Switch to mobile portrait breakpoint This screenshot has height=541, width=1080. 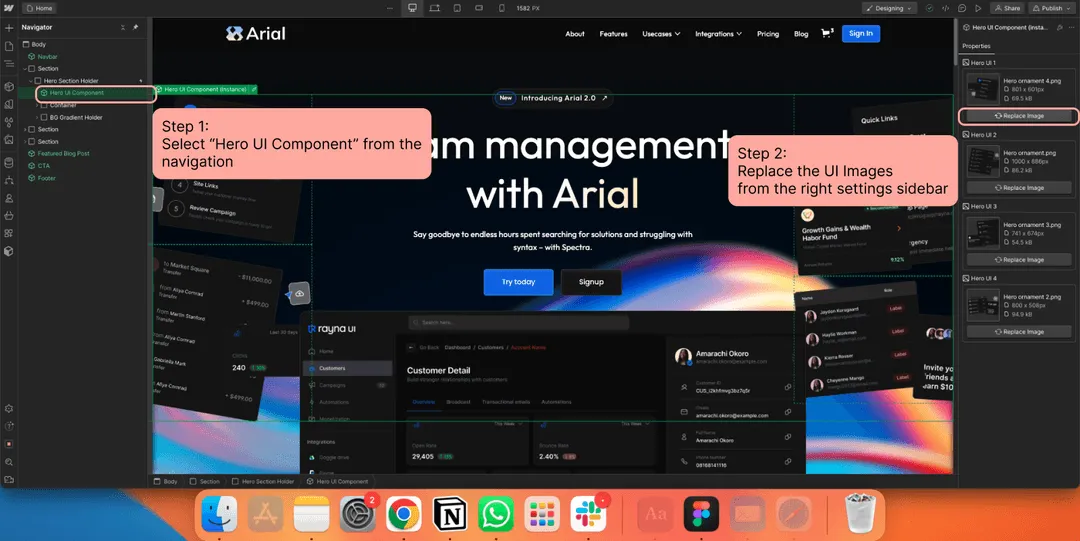click(501, 8)
